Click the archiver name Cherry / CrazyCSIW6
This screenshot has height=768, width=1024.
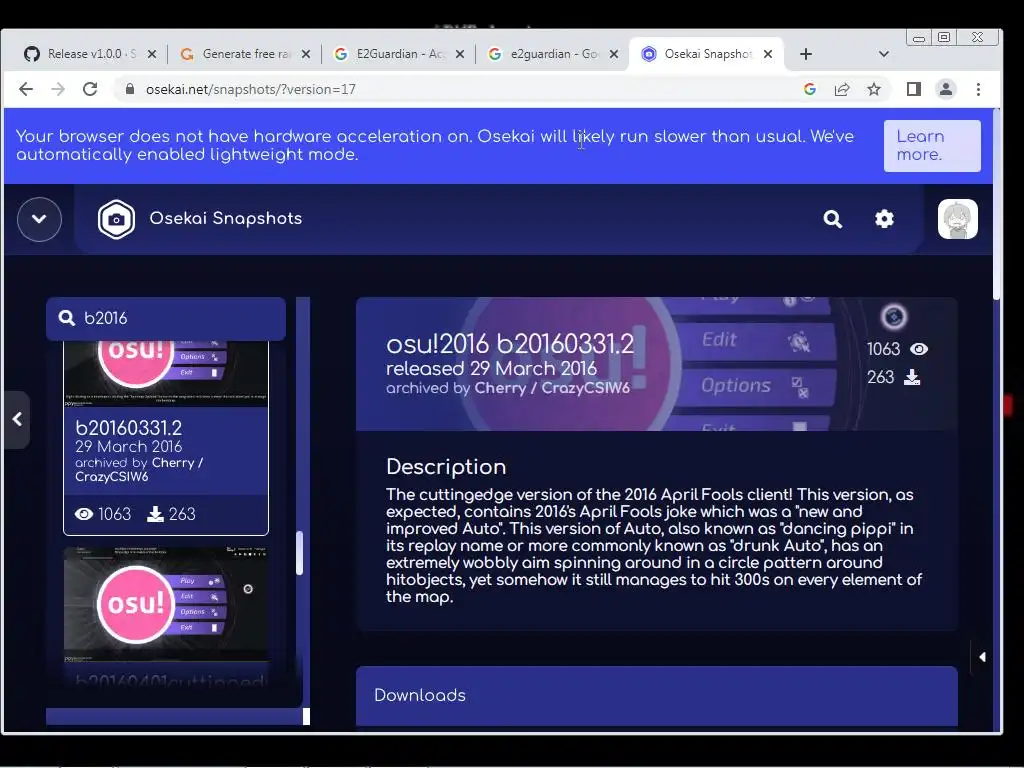coord(552,388)
